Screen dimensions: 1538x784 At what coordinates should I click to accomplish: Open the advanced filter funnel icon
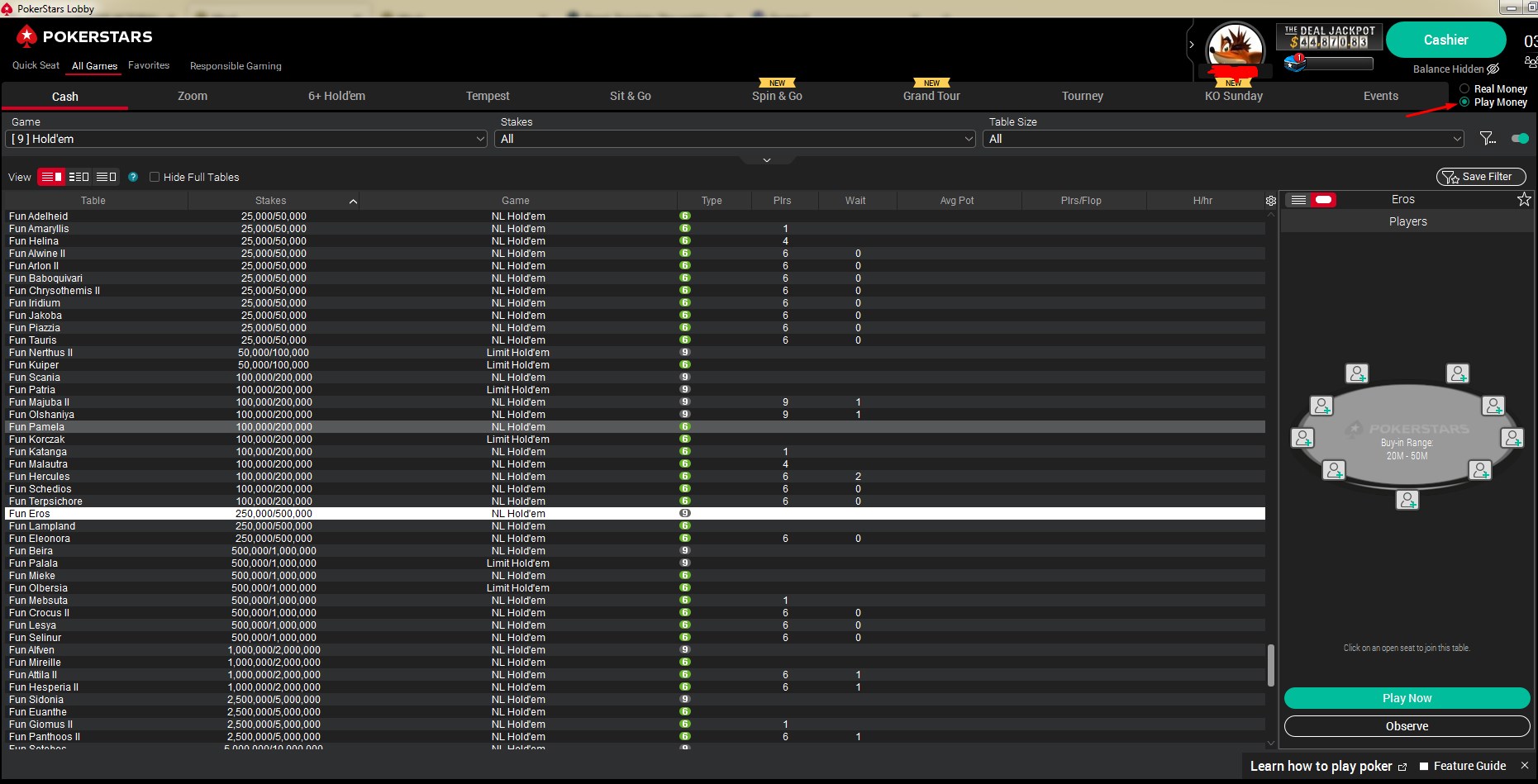tap(1488, 139)
